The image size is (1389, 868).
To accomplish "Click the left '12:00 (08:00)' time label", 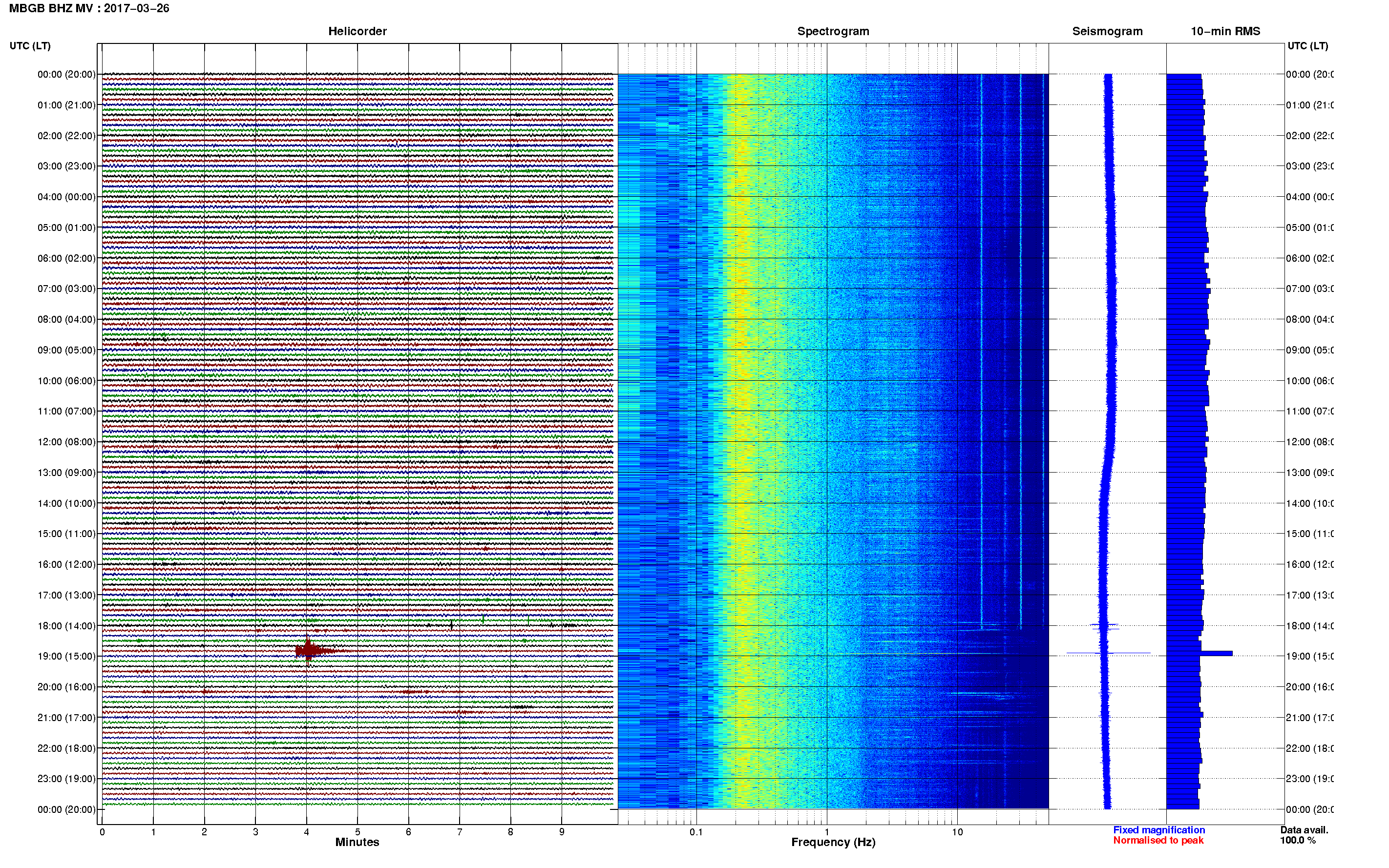I will [66, 442].
